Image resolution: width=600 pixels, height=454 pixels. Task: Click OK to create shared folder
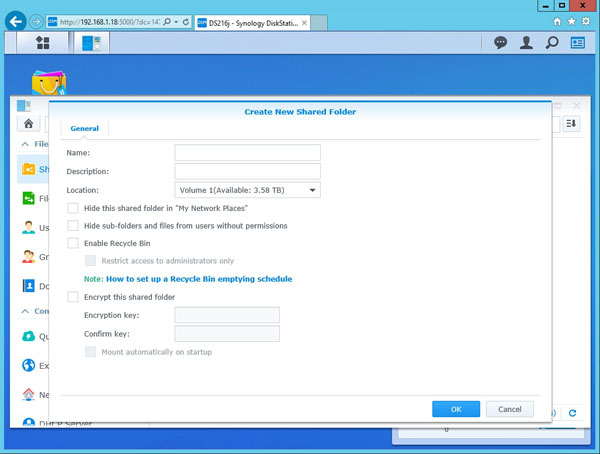coord(456,409)
